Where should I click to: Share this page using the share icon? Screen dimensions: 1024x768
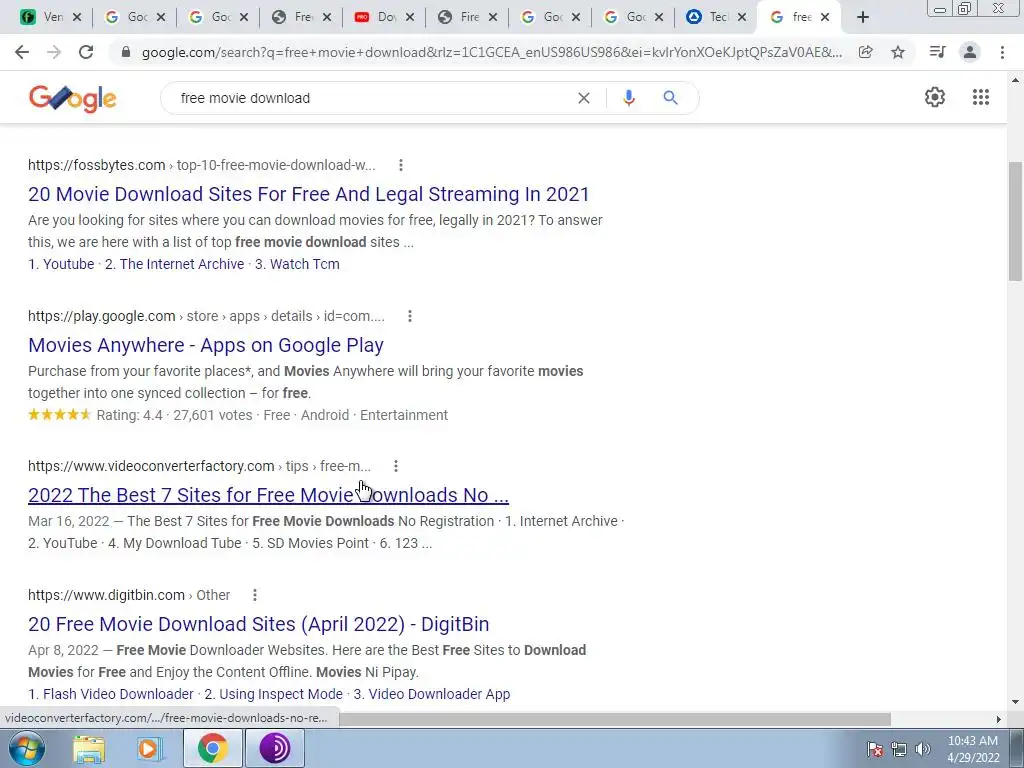(x=866, y=52)
